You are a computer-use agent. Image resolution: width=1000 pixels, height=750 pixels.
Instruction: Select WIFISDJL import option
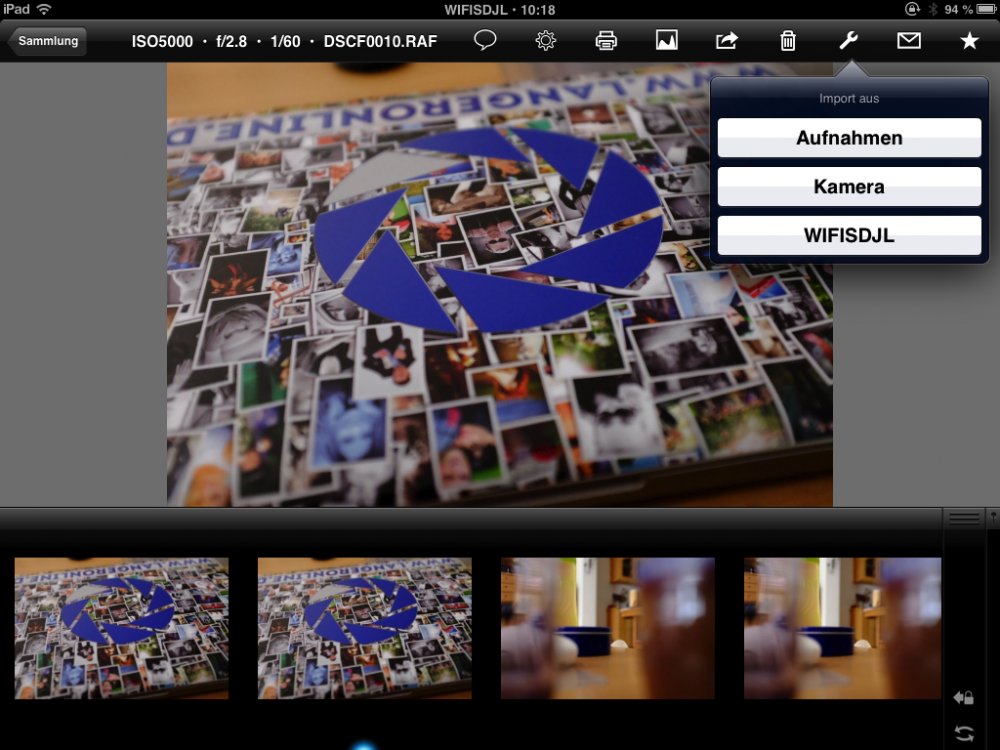click(849, 236)
